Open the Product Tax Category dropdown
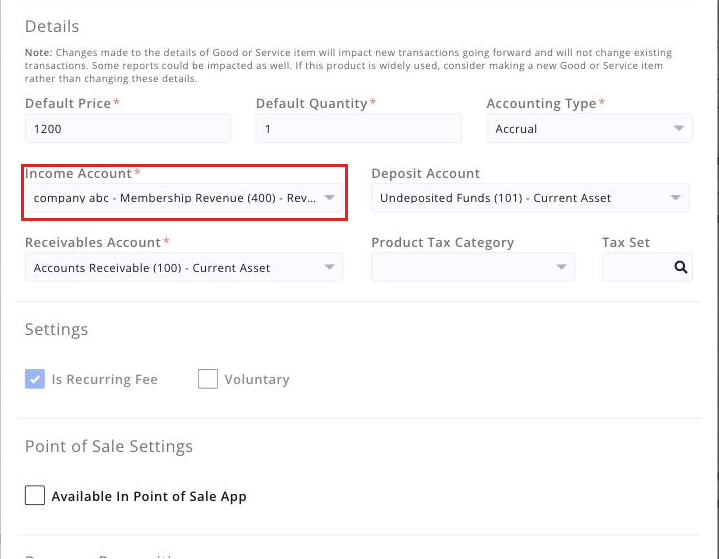Screen dimensions: 719x559 [x=473, y=267]
